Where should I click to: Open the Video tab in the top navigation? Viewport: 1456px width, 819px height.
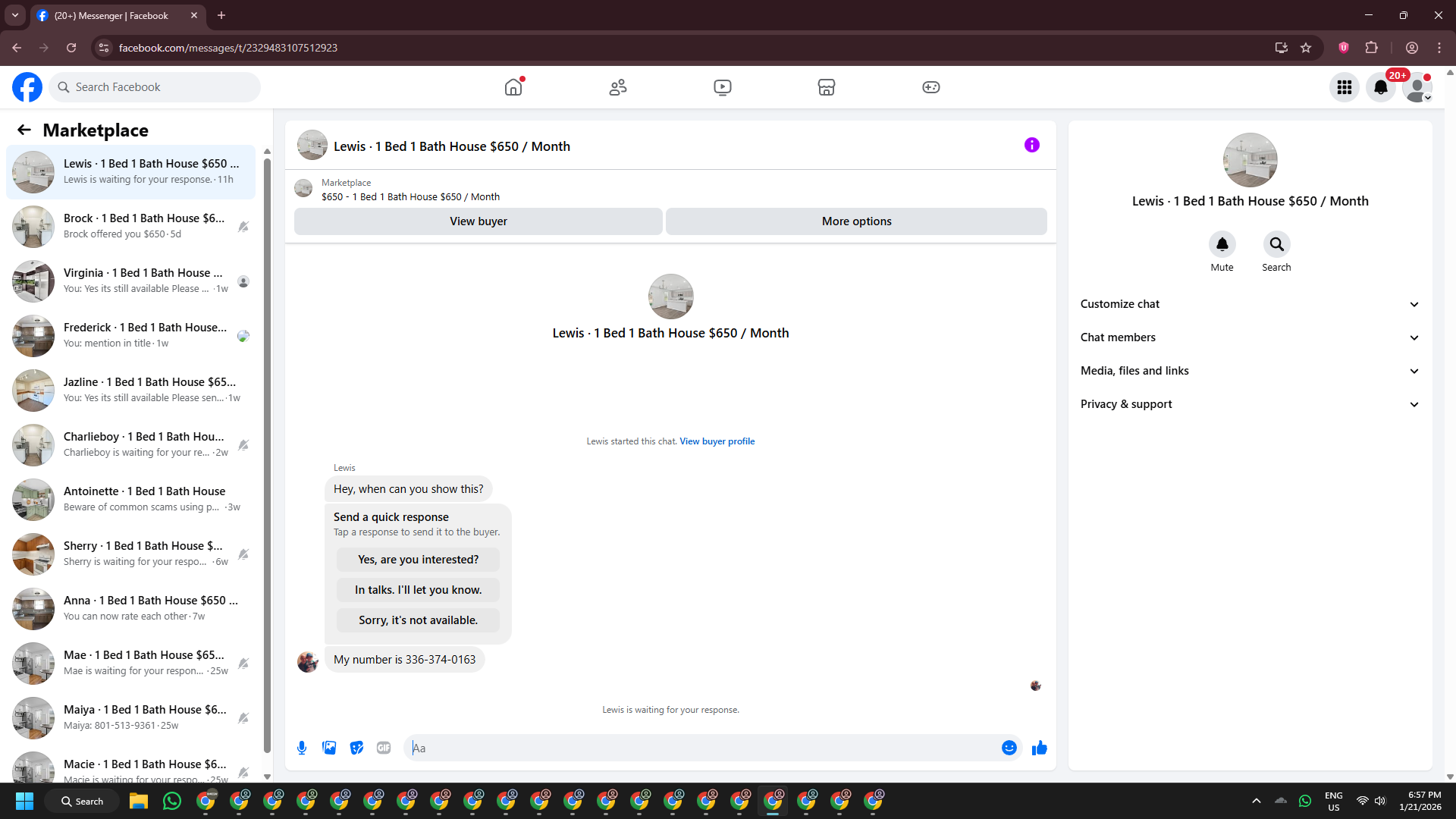pyautogui.click(x=722, y=87)
